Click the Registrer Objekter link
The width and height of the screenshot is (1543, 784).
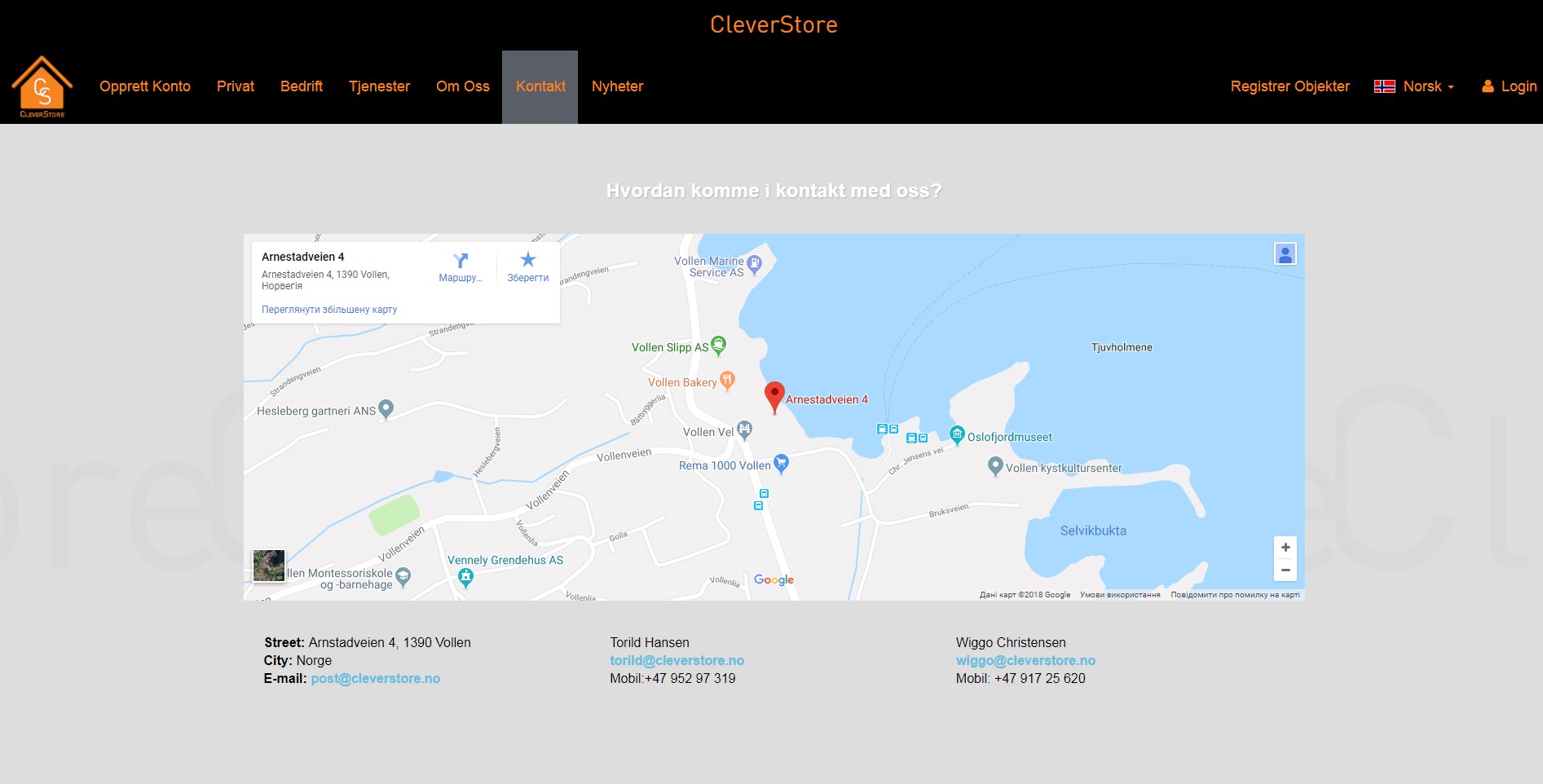[1290, 86]
